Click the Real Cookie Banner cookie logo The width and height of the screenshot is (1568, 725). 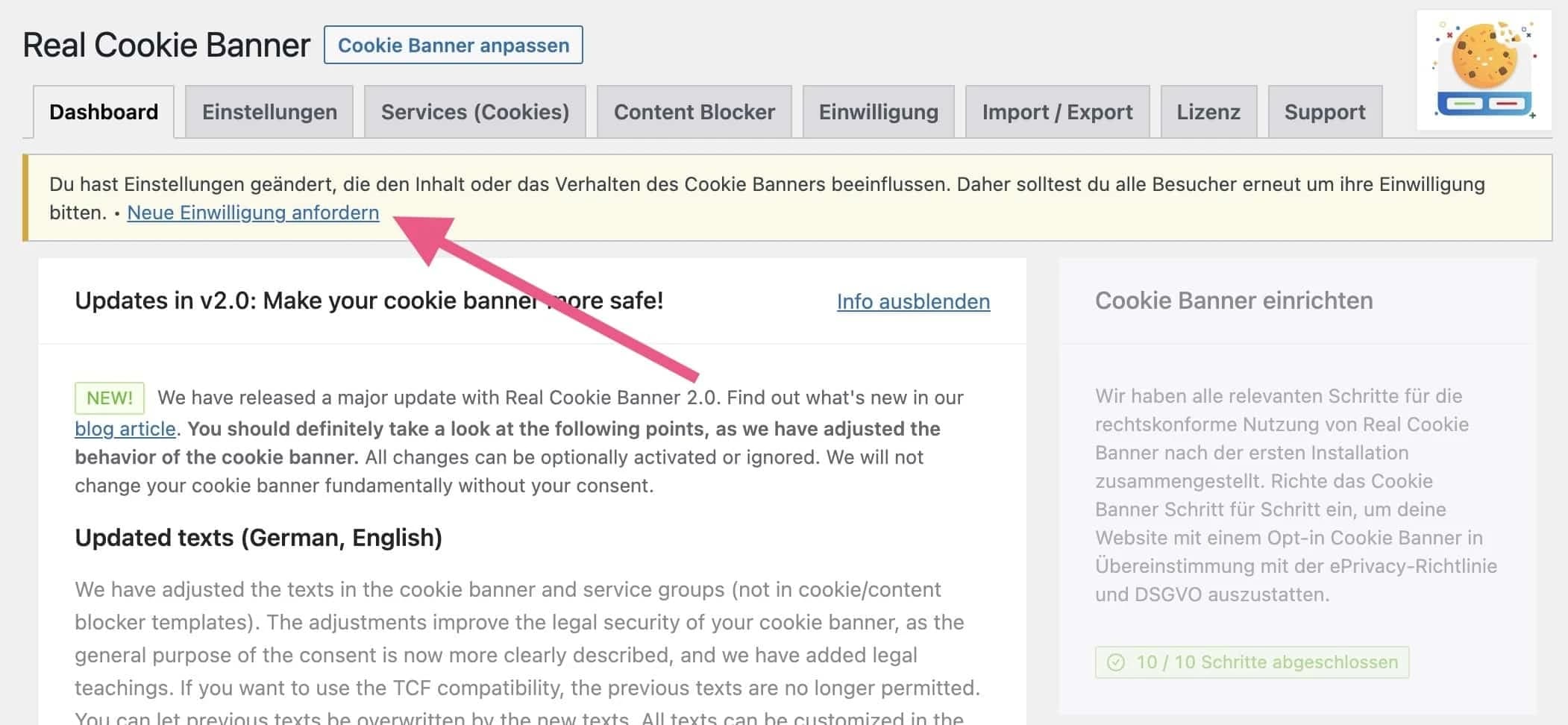1483,70
